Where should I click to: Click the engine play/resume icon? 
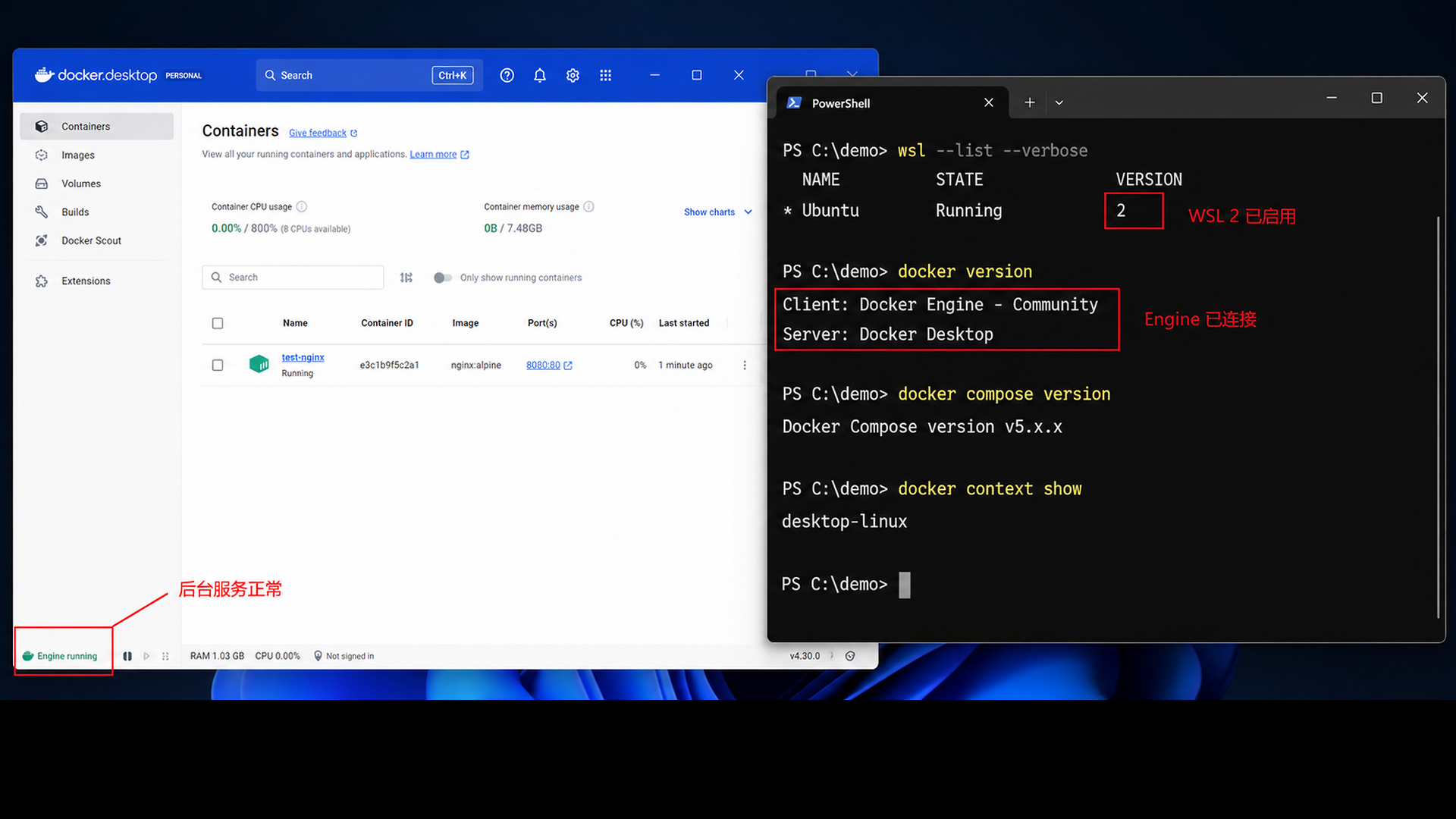[146, 656]
